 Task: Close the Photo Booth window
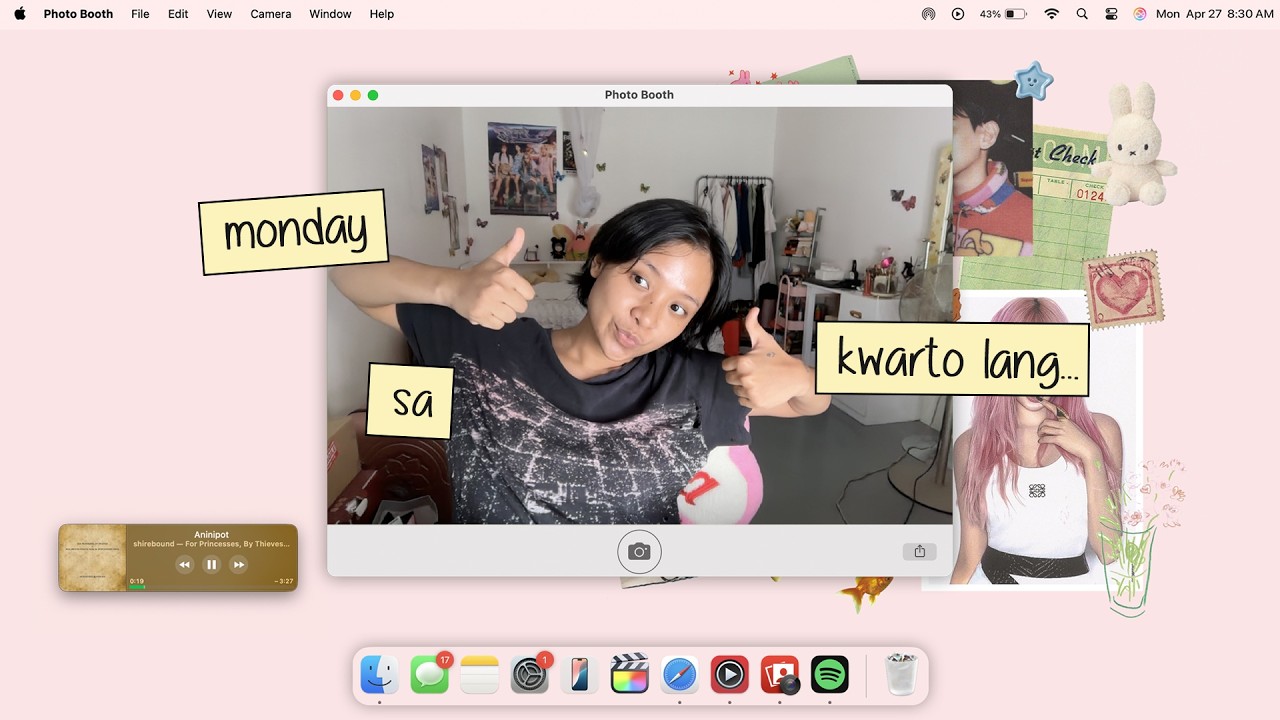338,95
